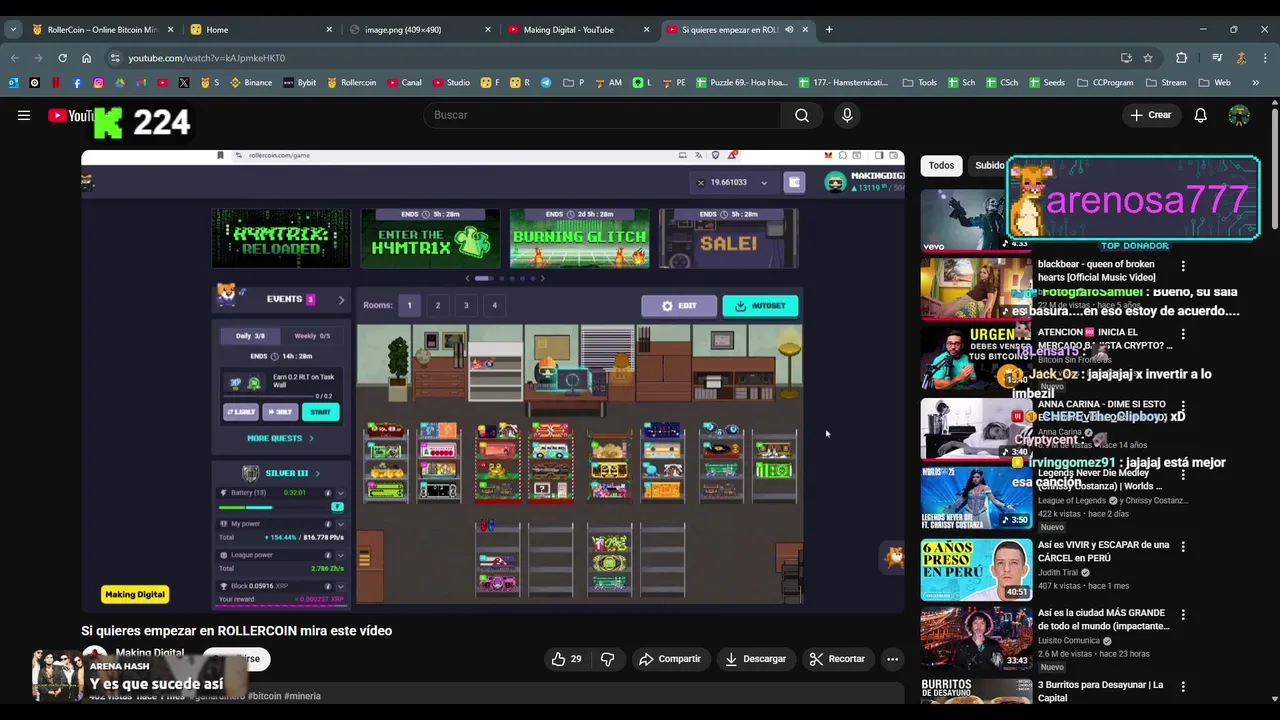Open the Making Digital channel link
Image resolution: width=1280 pixels, height=720 pixels.
coord(149,653)
